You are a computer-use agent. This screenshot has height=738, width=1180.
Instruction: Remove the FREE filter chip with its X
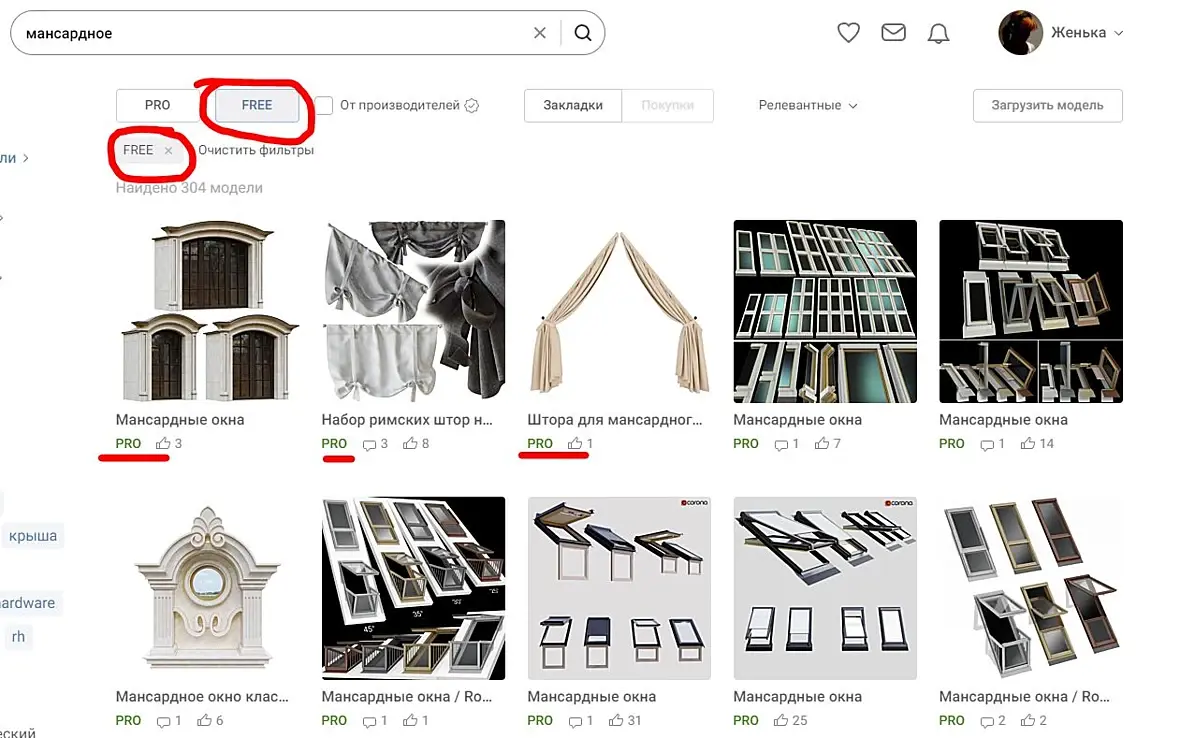pos(169,150)
